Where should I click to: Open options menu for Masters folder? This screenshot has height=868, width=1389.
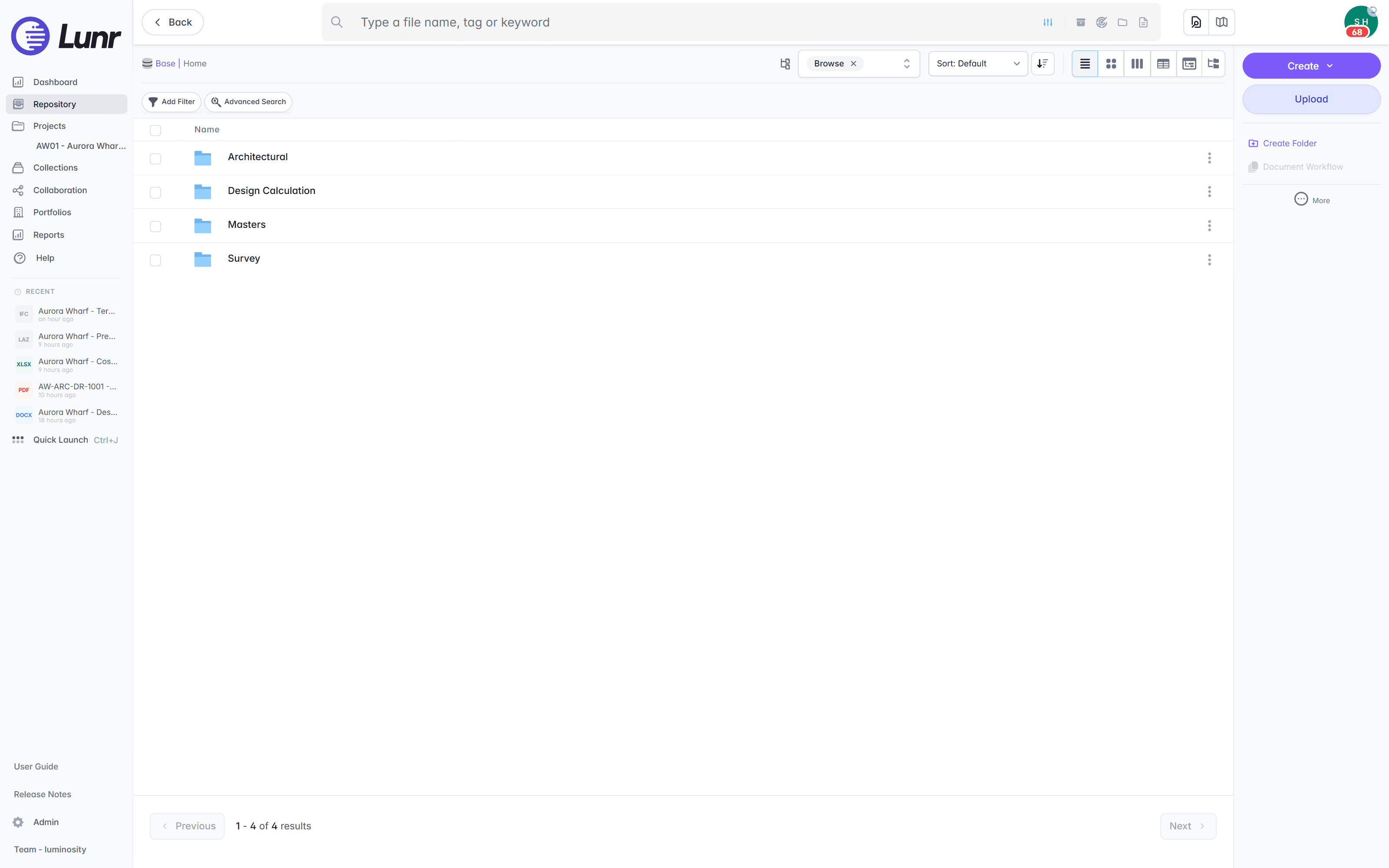(1209, 226)
